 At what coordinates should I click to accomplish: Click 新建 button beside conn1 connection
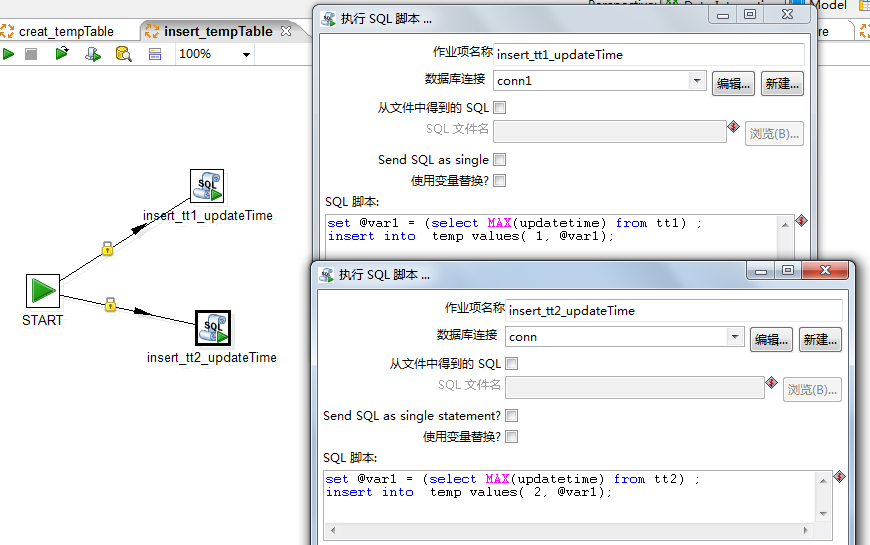(782, 84)
